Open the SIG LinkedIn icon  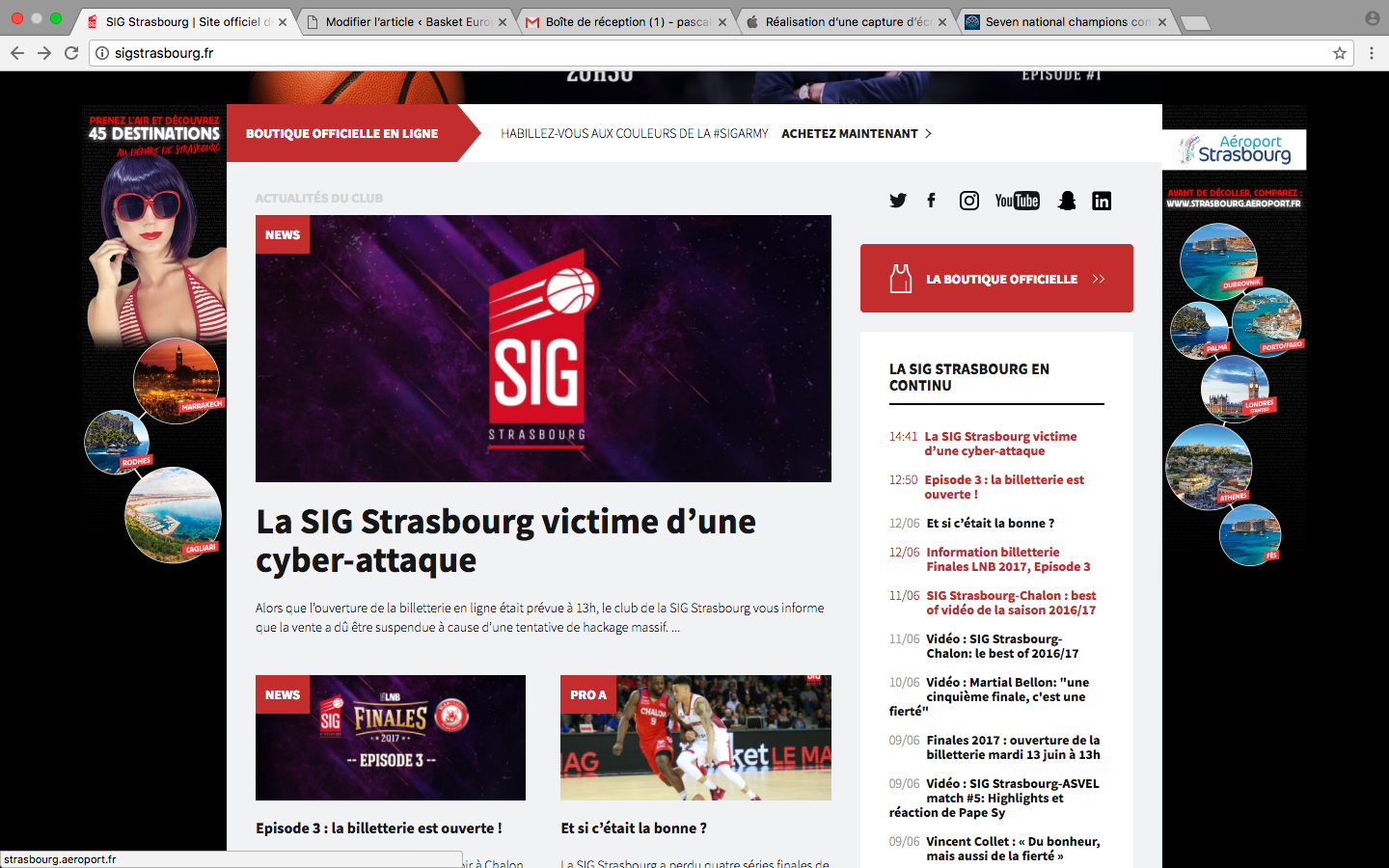click(x=1102, y=201)
